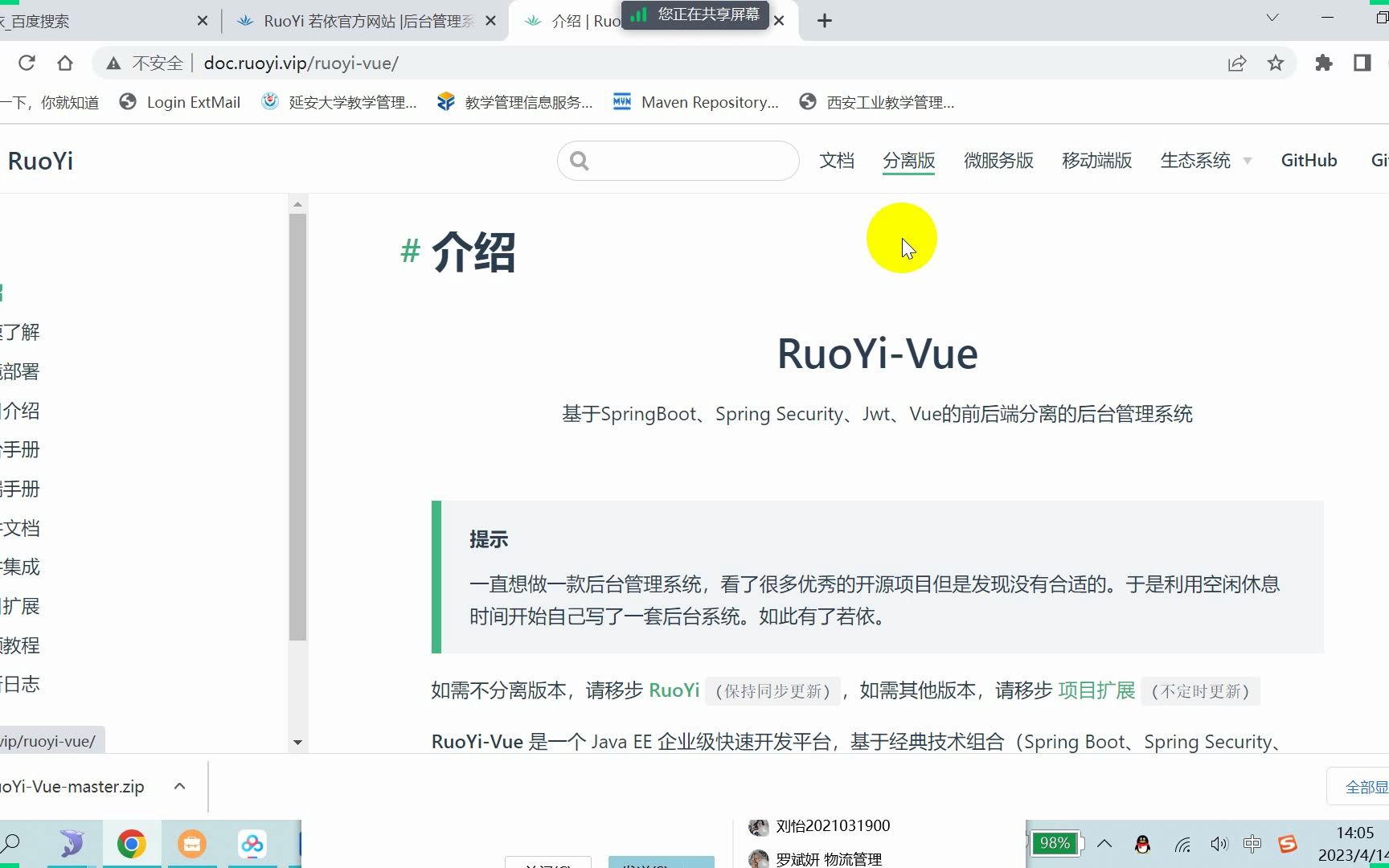Open the 扩展 sidebar item
Screen dimensions: 1389x868
click(x=20, y=606)
